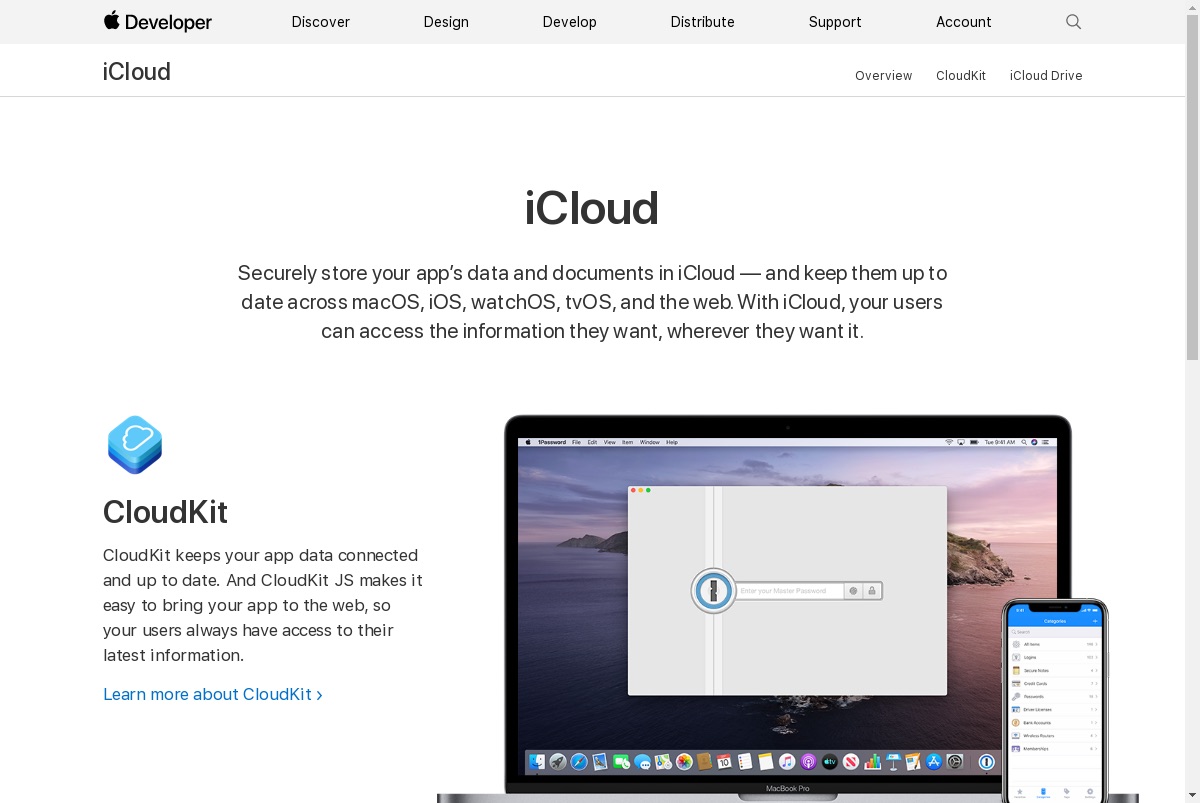Switch to the Overview tab
This screenshot has height=803, width=1200.
pyautogui.click(x=883, y=76)
